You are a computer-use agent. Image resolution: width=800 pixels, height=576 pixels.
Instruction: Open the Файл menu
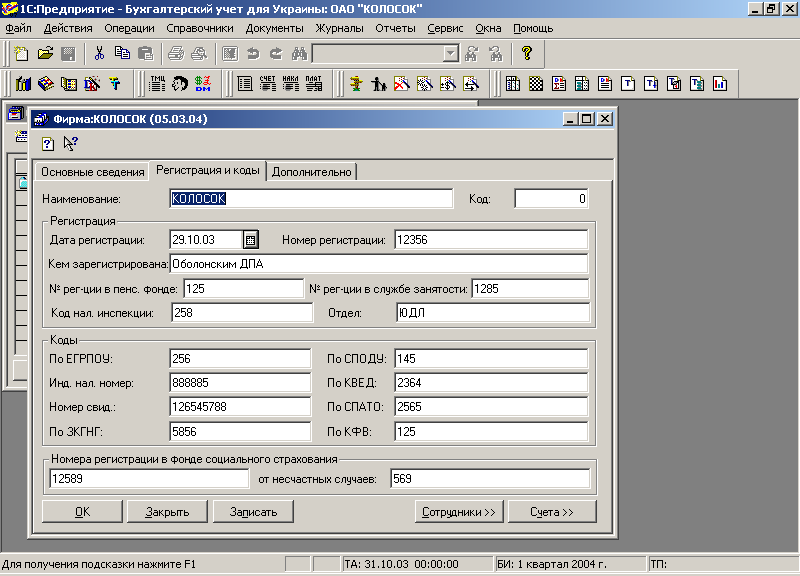pyautogui.click(x=18, y=28)
